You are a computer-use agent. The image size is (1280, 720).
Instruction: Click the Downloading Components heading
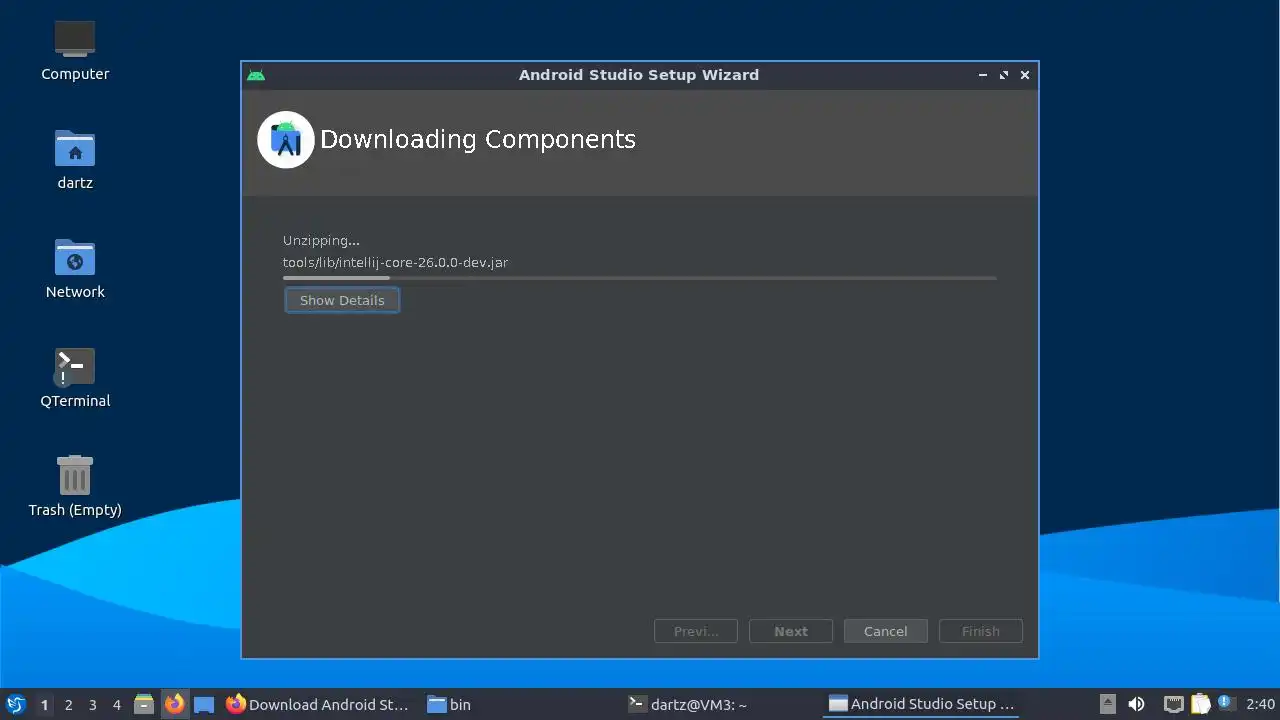tap(478, 139)
